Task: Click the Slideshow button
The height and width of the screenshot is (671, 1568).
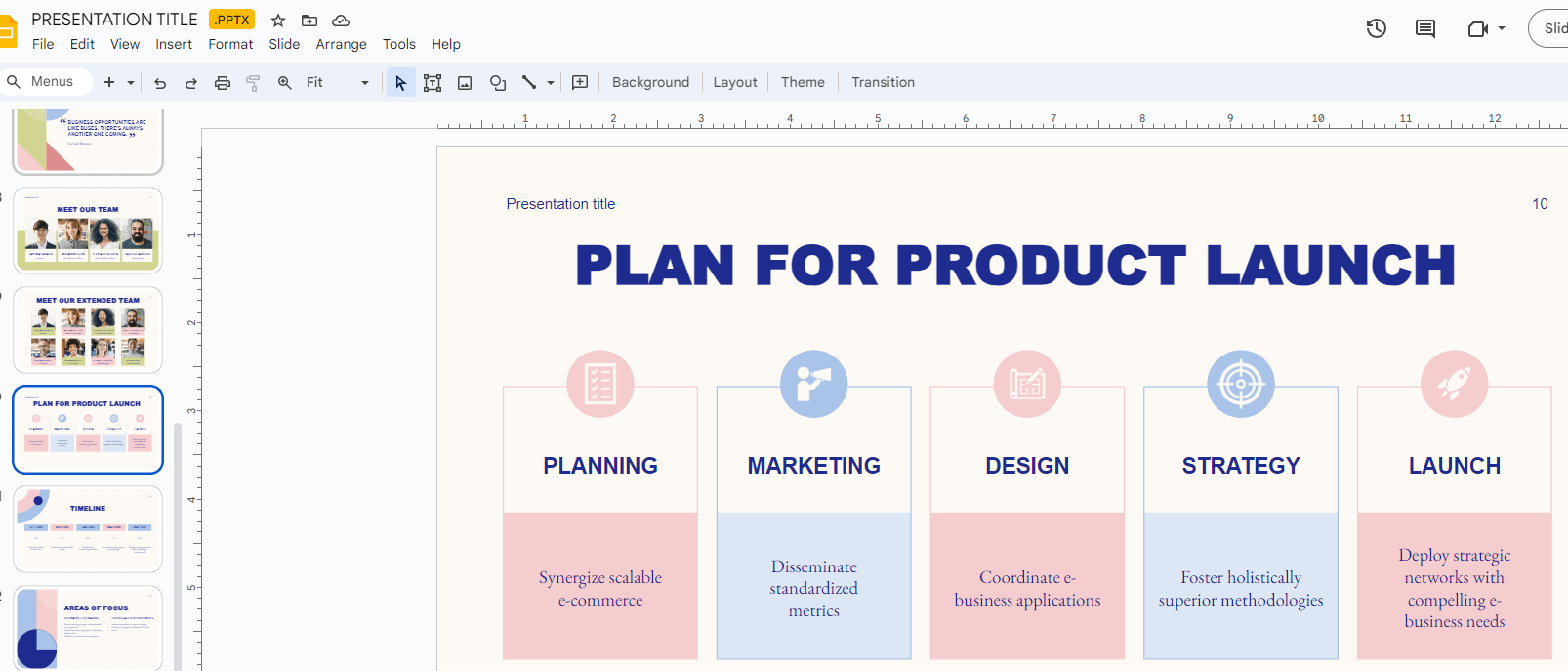Action: [x=1549, y=28]
